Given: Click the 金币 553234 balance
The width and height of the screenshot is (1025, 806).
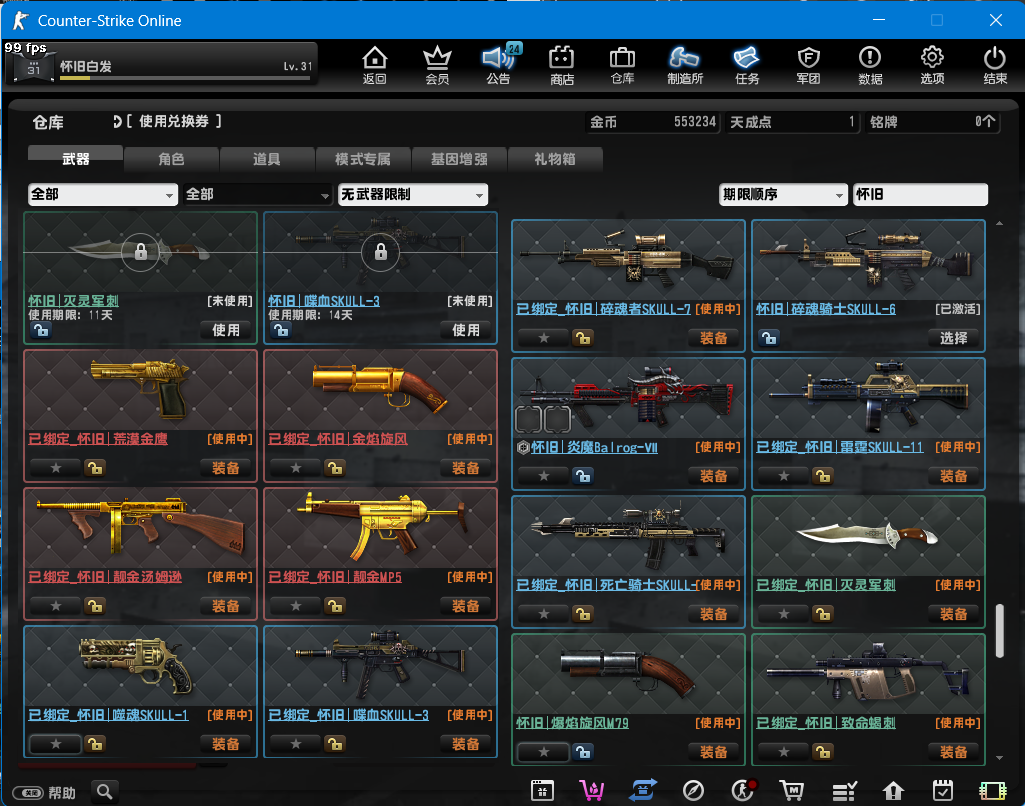Looking at the screenshot, I should click(x=653, y=122).
